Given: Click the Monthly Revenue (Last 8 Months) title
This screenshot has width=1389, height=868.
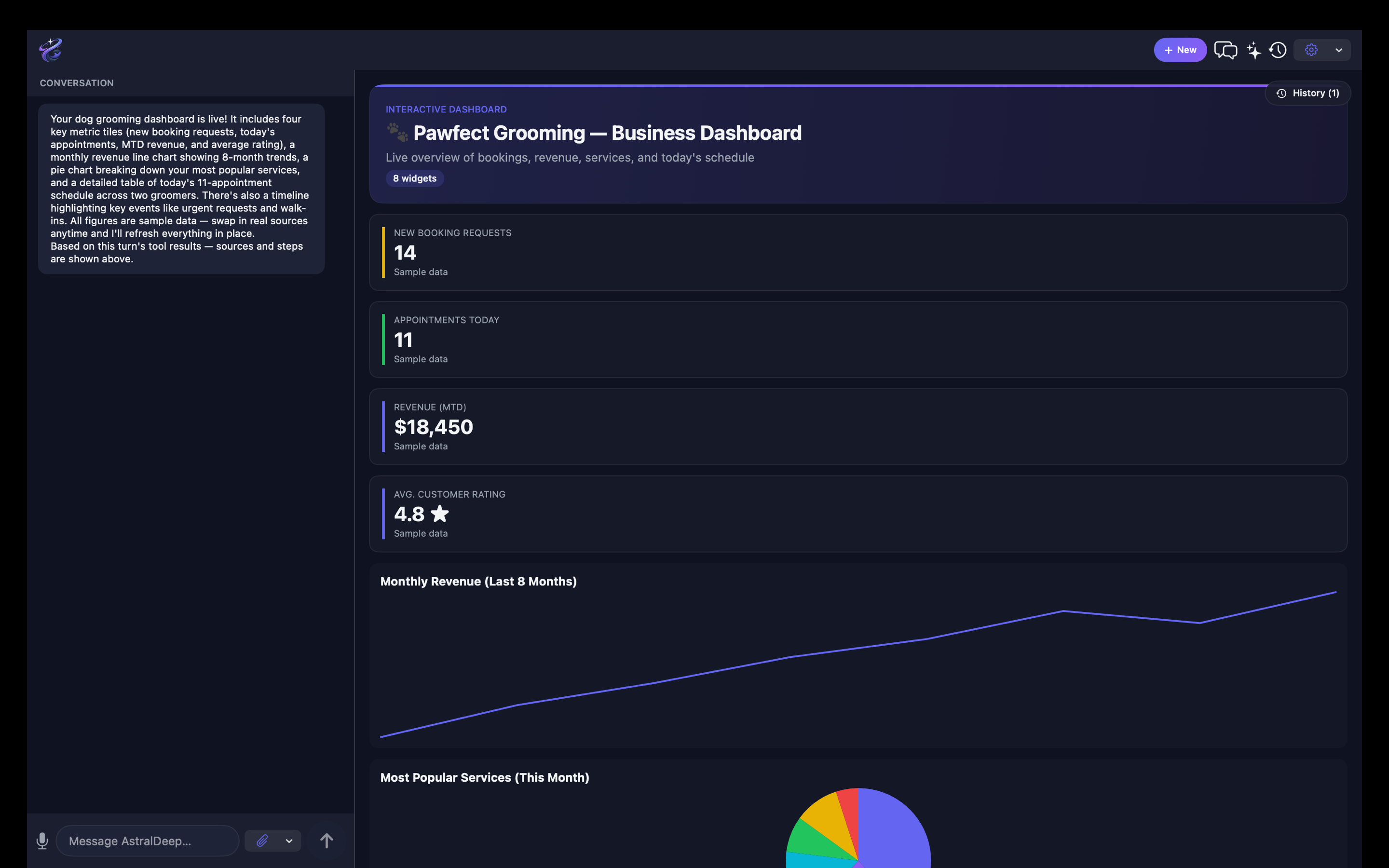Looking at the screenshot, I should pyautogui.click(x=478, y=581).
